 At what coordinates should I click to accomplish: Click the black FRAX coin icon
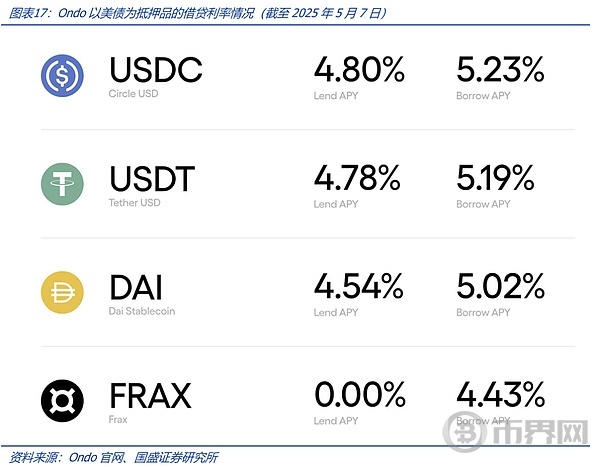pyautogui.click(x=62, y=401)
